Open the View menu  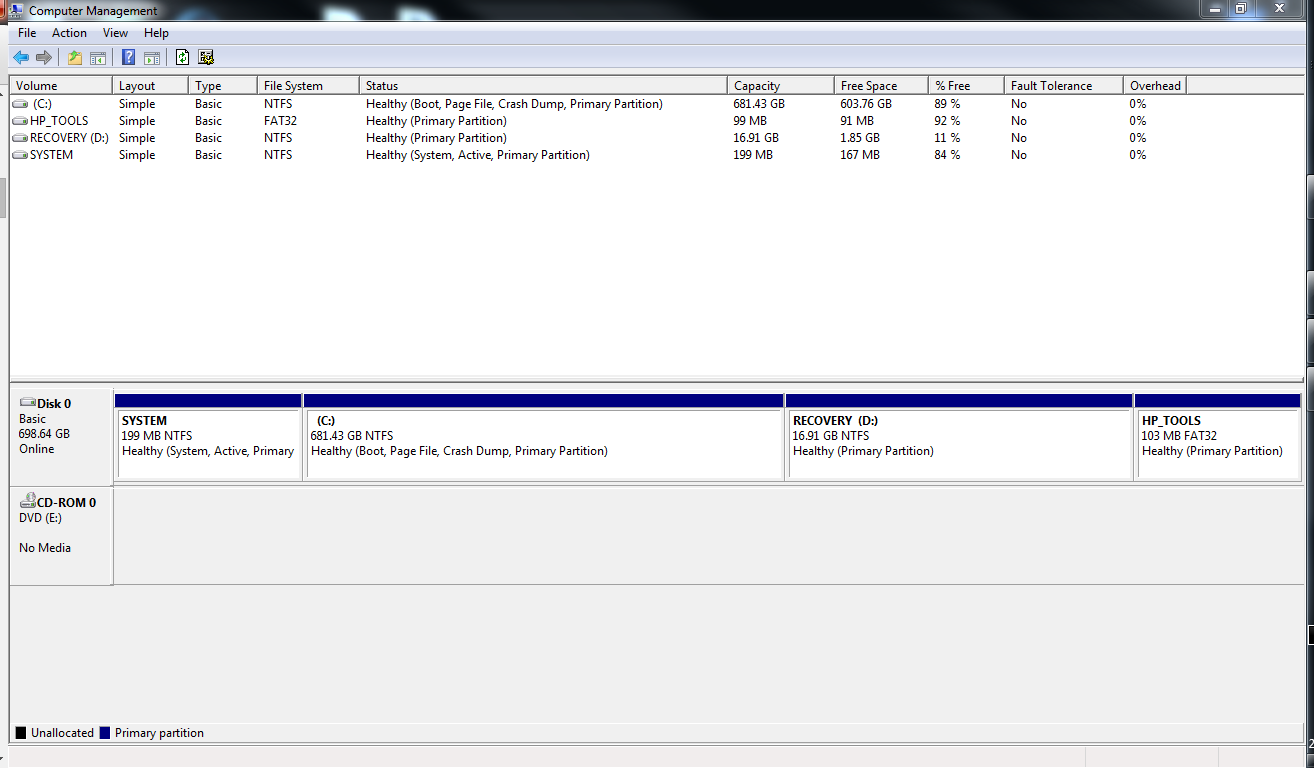[116, 33]
